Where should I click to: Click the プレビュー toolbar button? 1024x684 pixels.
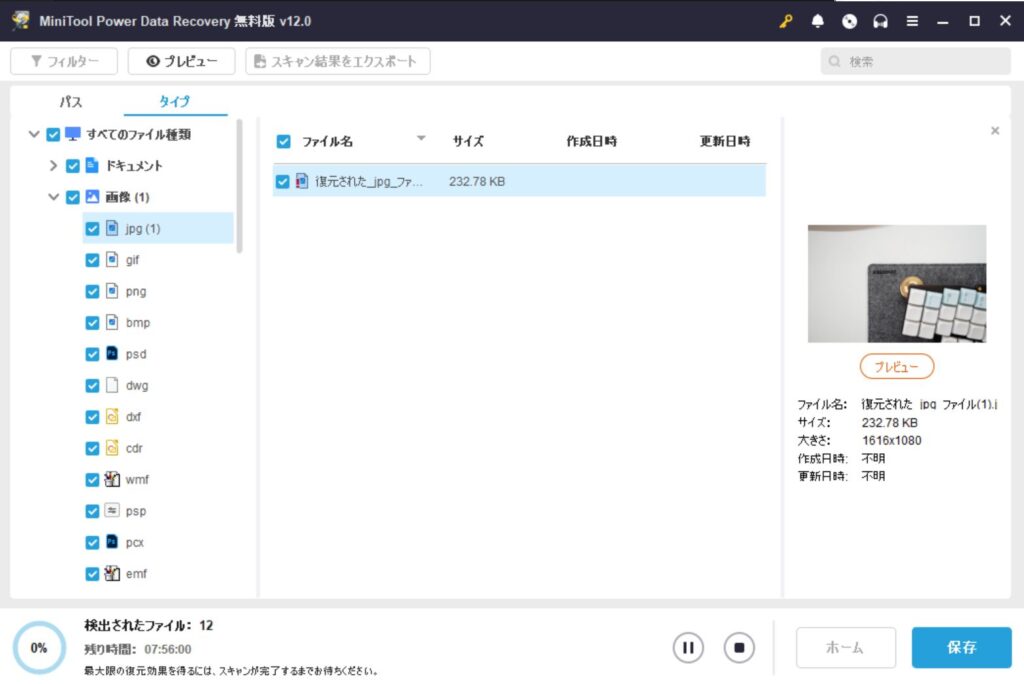tap(182, 61)
